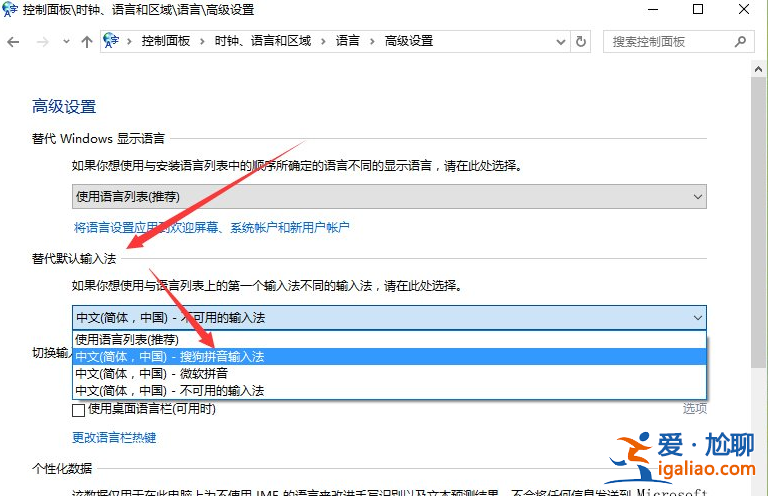The width and height of the screenshot is (768, 496).
Task: Navigate to 语言 breadcrumb
Action: 348,41
